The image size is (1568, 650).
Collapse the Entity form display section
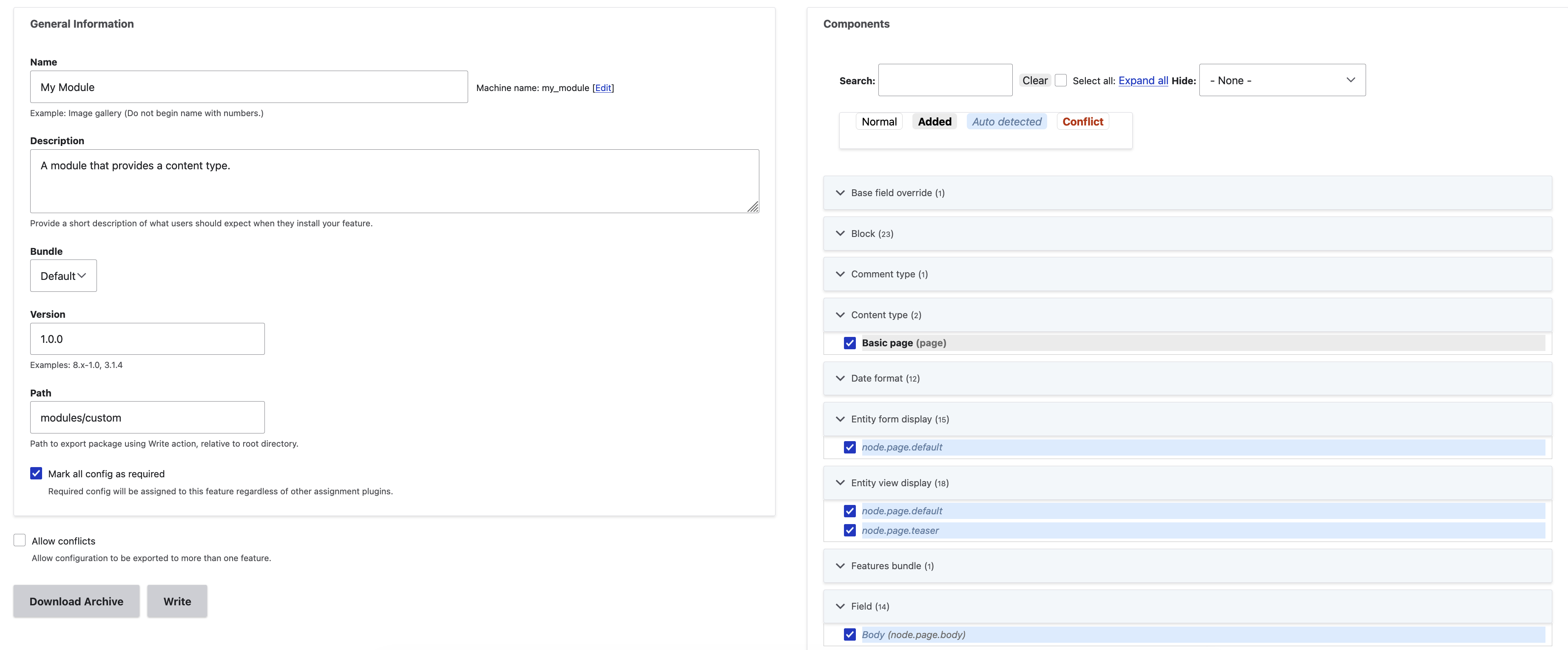pos(1187,419)
